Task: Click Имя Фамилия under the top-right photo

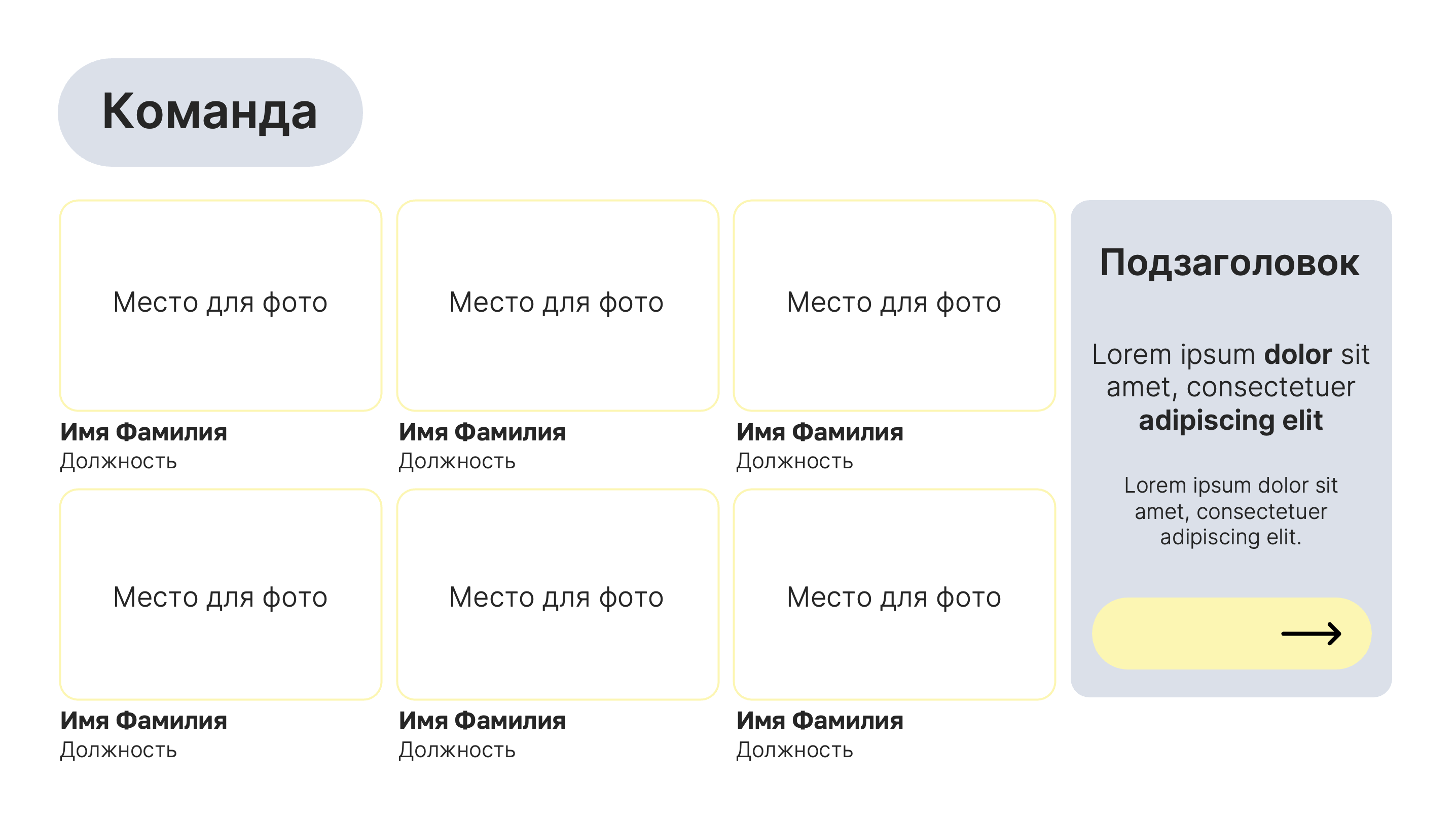Action: [820, 432]
